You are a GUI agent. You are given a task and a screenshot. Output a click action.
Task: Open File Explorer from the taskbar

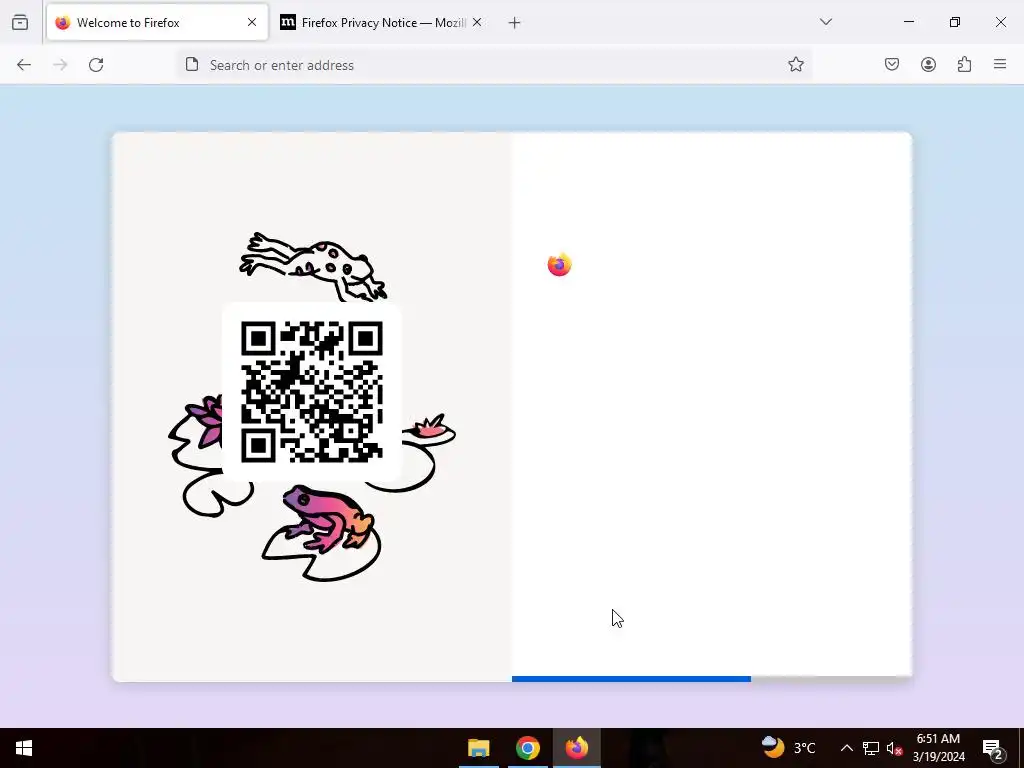(x=479, y=748)
